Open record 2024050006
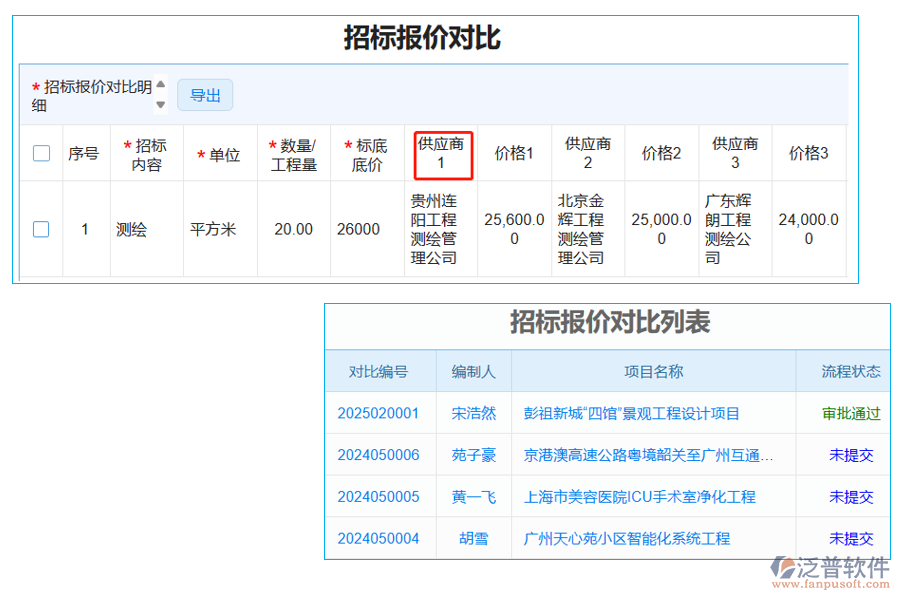The image size is (900, 600). 380,454
